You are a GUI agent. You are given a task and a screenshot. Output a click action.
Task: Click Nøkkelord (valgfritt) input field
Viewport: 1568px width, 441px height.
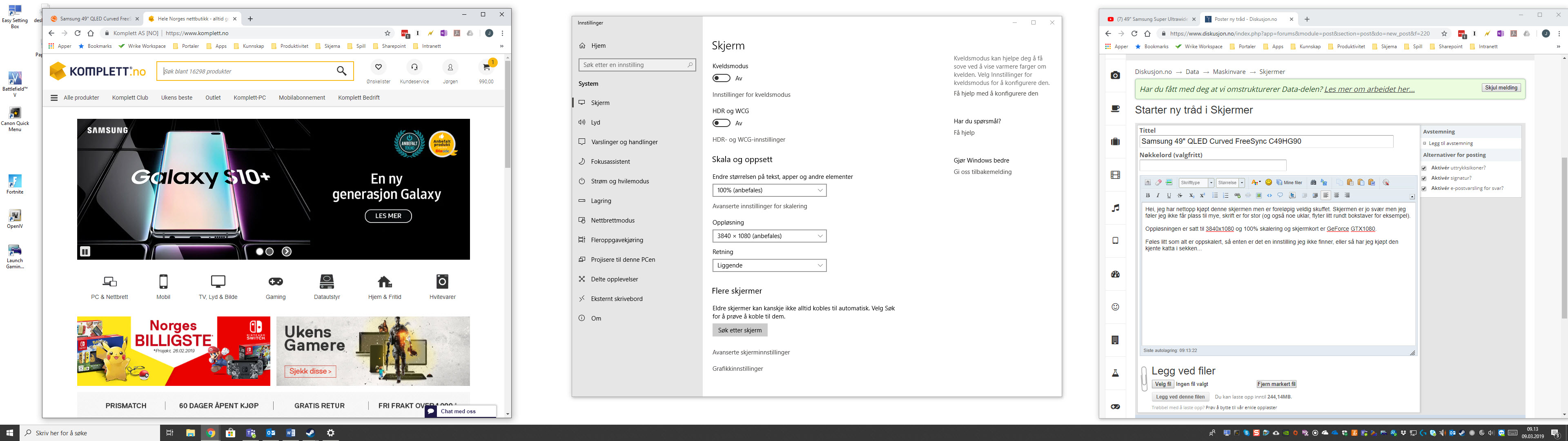click(x=1212, y=166)
